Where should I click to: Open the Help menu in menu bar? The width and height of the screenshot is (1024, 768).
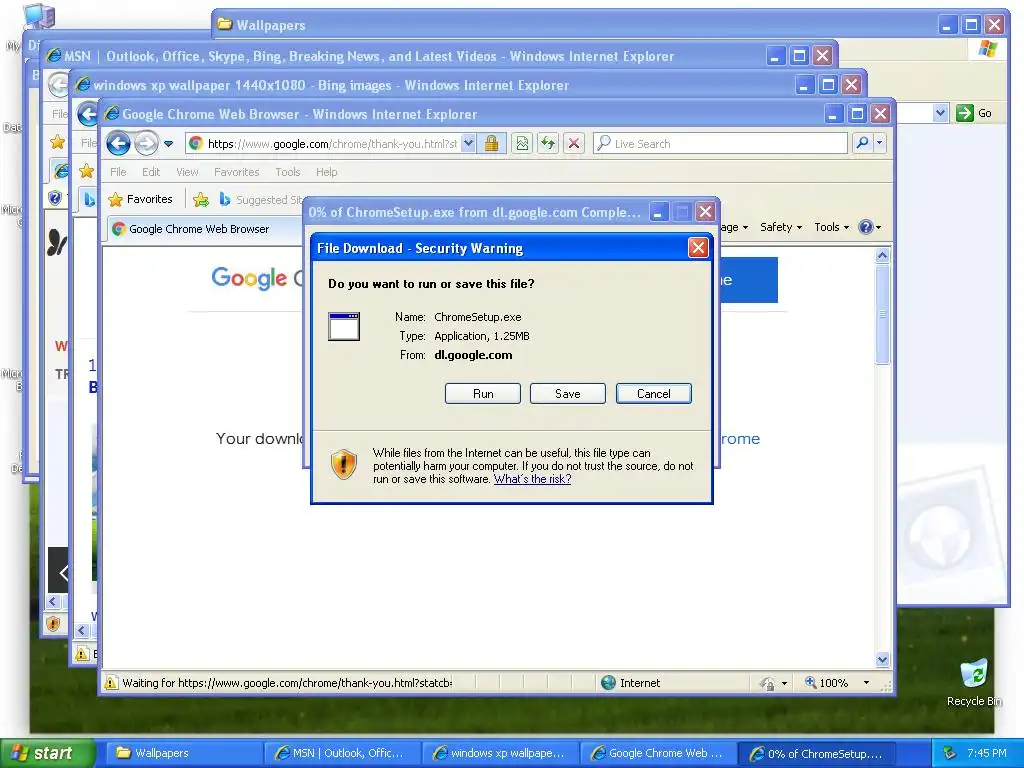[327, 172]
